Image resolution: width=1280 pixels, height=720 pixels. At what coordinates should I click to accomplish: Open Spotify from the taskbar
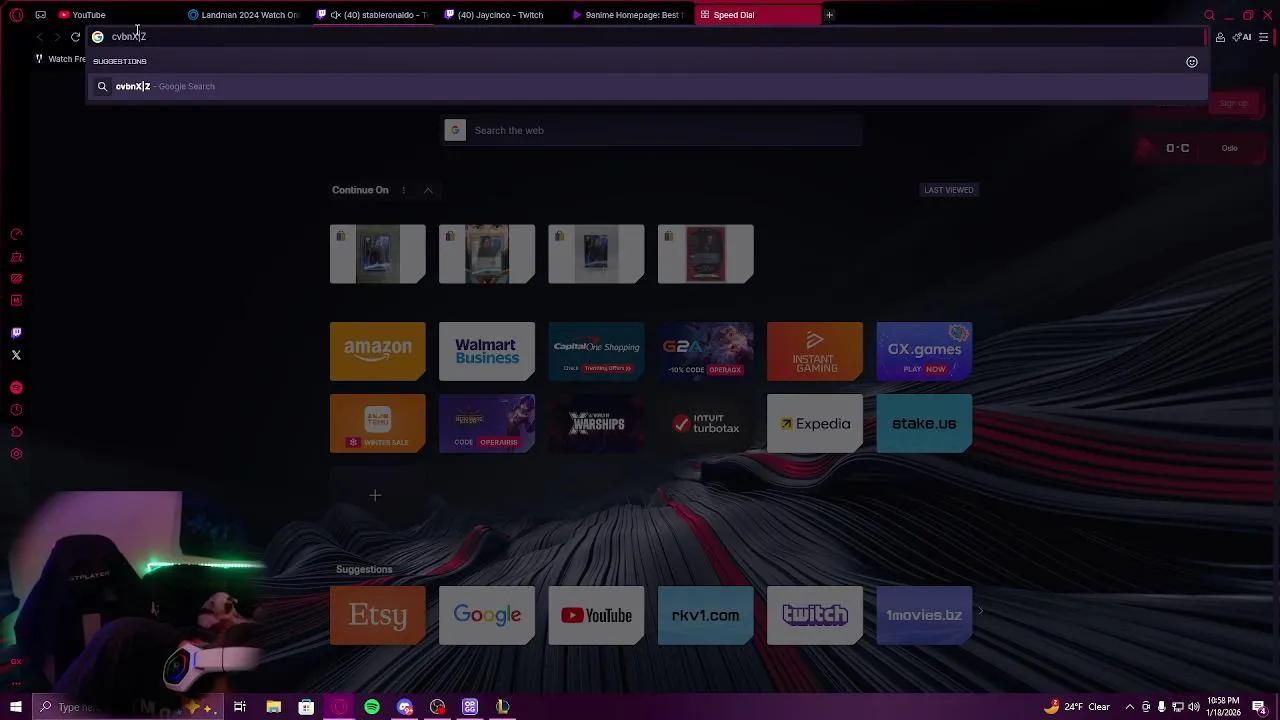[372, 707]
